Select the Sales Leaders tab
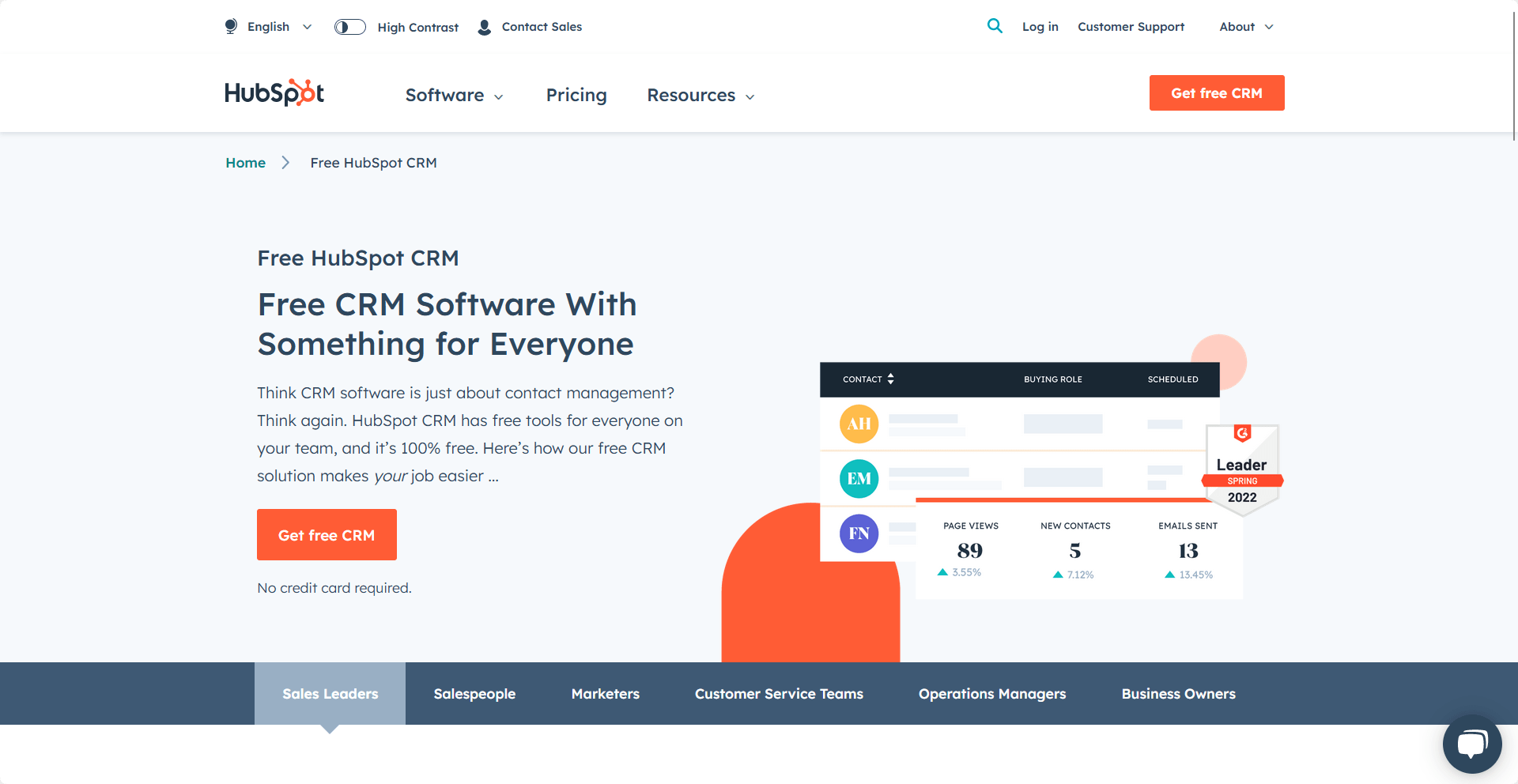Image resolution: width=1518 pixels, height=784 pixels. (330, 693)
